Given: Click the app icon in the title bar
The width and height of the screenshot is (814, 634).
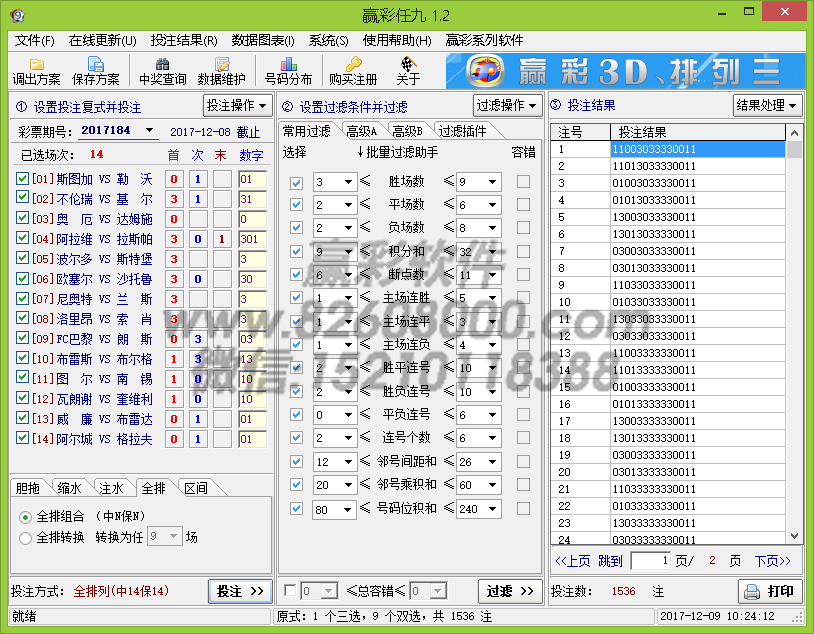Looking at the screenshot, I should coord(17,15).
